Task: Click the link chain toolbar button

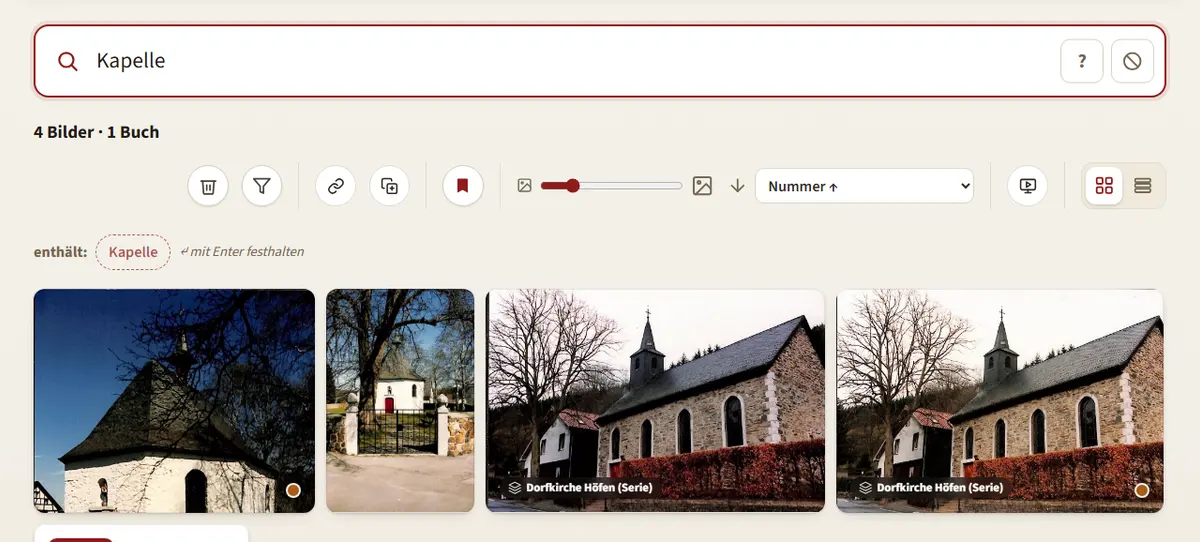Action: point(336,186)
